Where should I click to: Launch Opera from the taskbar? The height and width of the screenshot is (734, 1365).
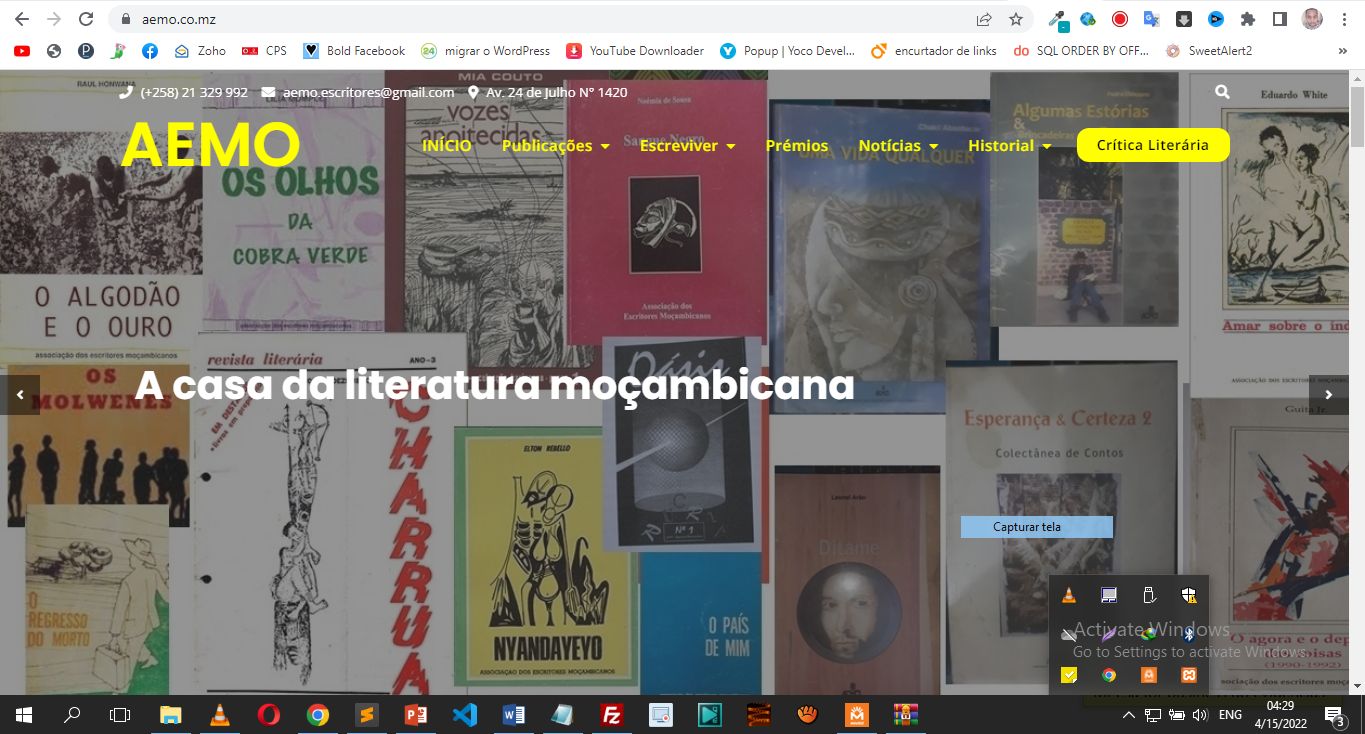[268, 715]
